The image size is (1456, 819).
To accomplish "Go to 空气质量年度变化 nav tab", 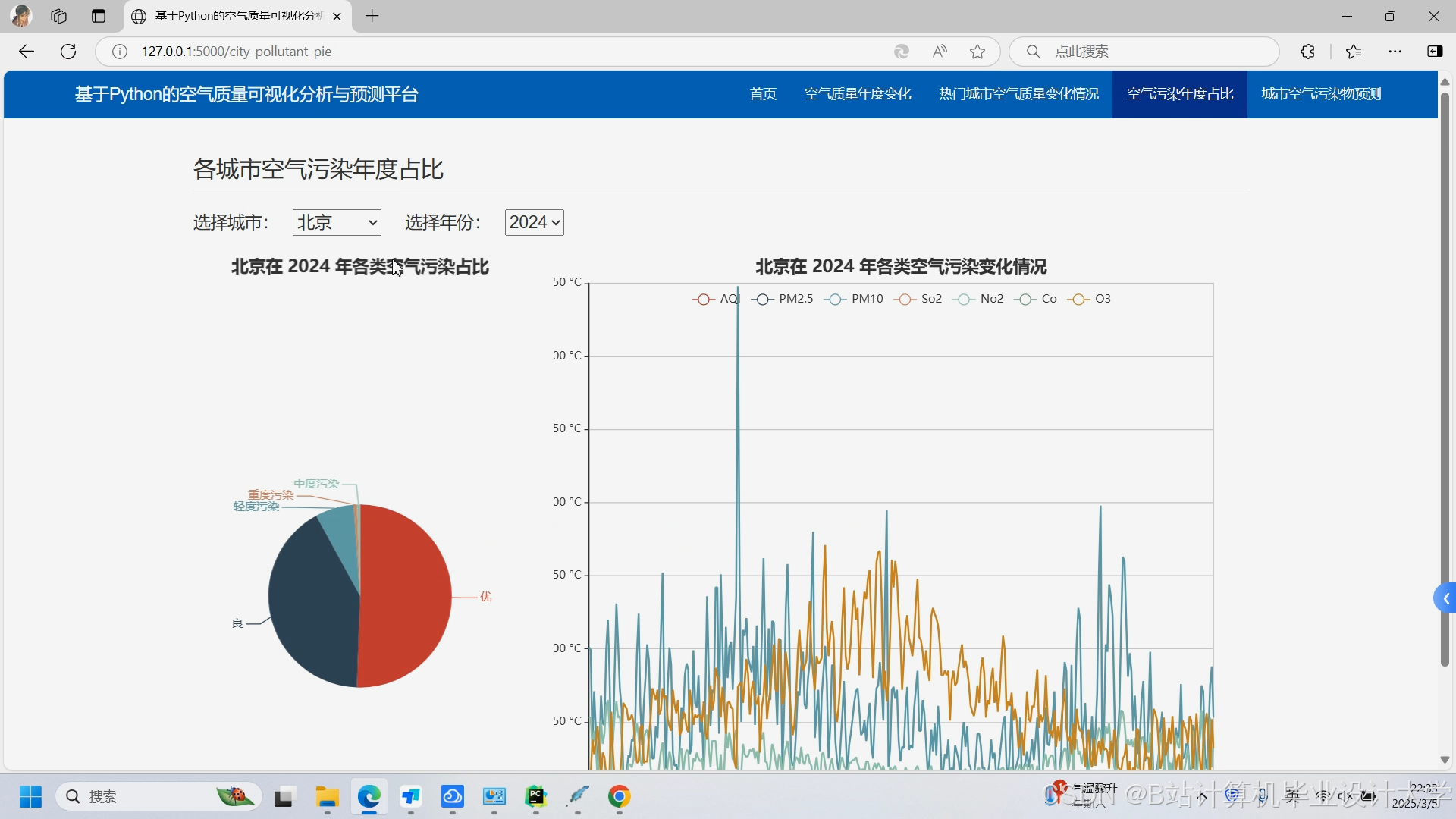I will (858, 94).
